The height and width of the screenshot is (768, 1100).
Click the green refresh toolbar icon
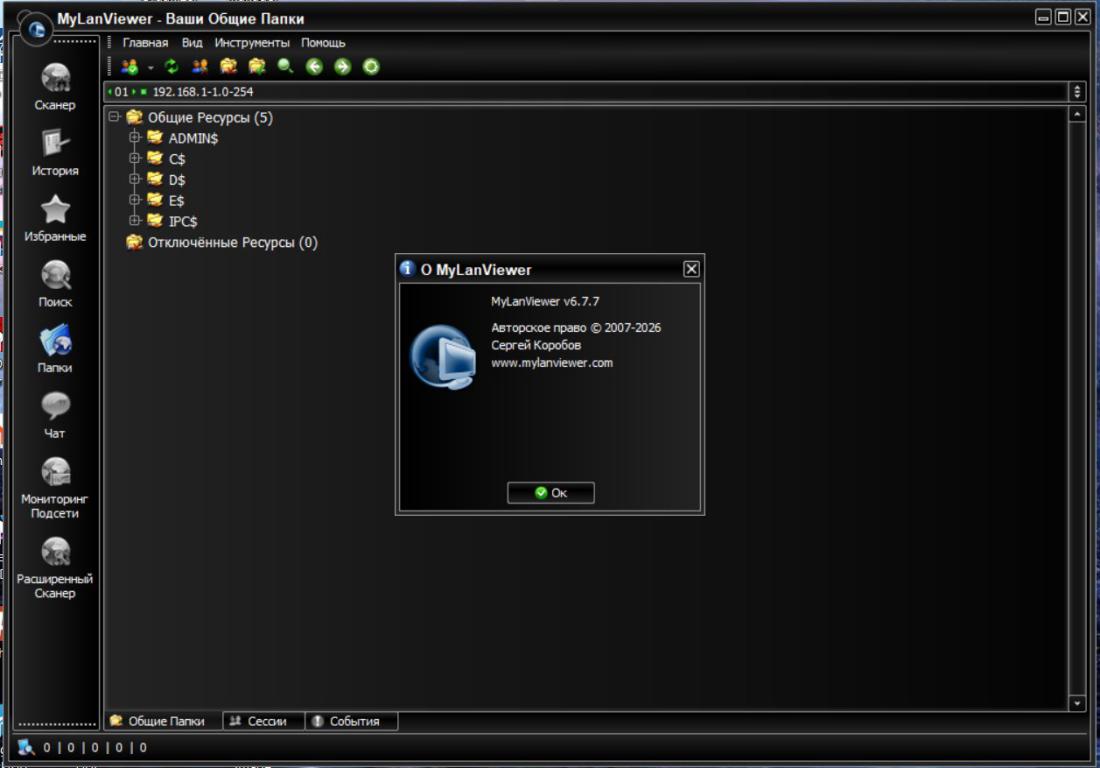pyautogui.click(x=171, y=67)
